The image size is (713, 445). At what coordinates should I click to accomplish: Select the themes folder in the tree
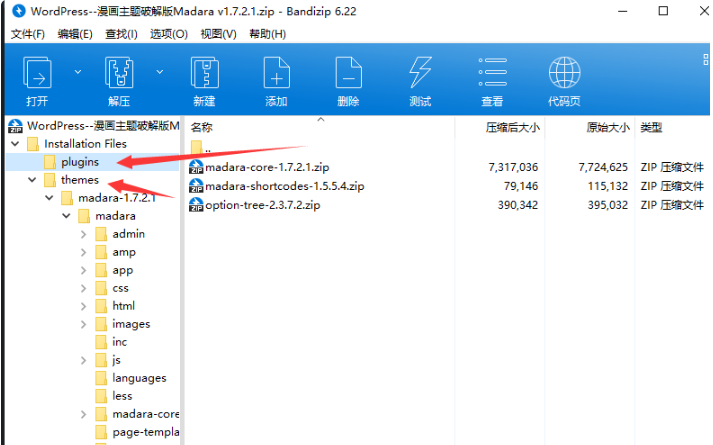click(x=80, y=180)
